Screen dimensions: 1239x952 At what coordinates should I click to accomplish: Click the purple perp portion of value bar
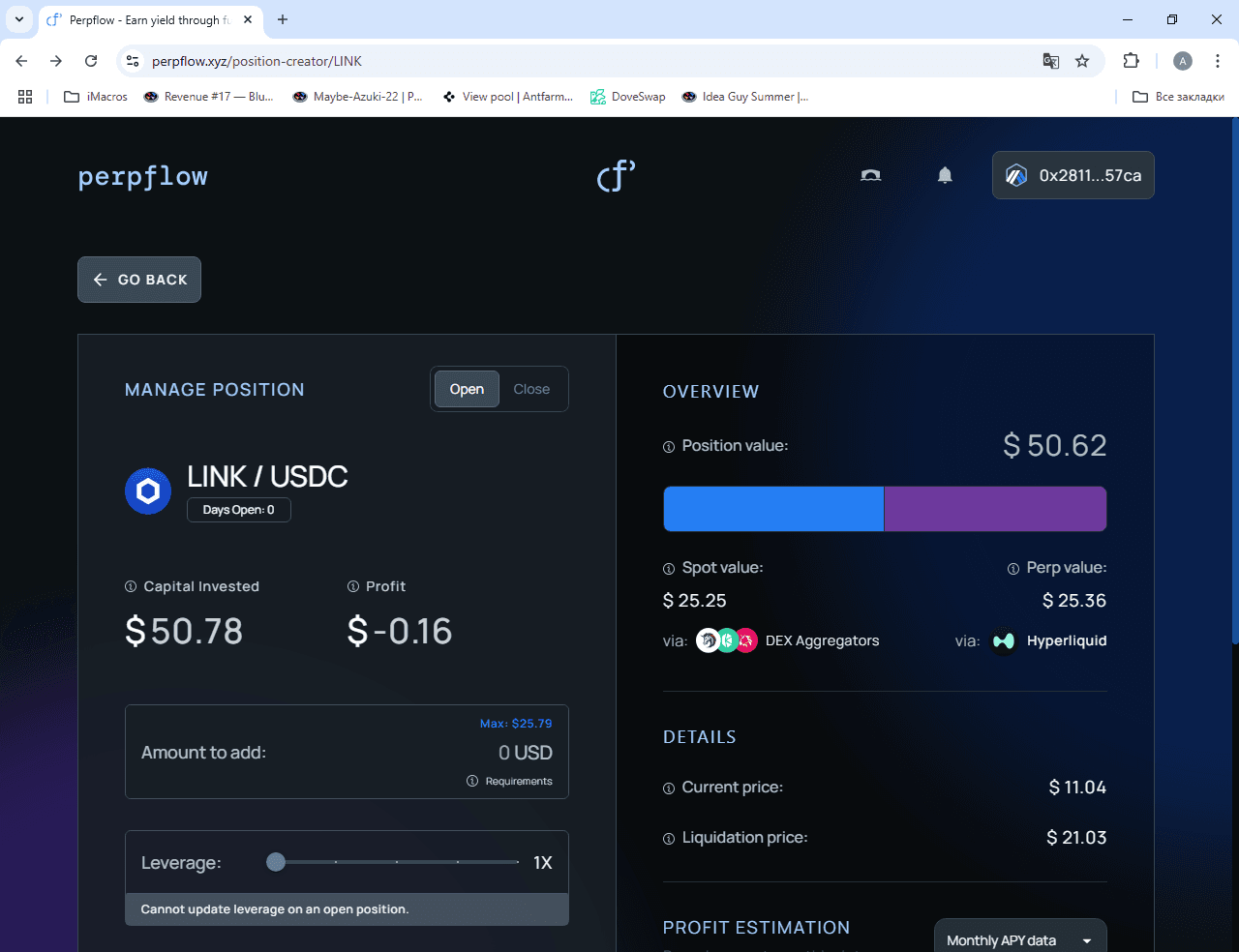click(995, 509)
